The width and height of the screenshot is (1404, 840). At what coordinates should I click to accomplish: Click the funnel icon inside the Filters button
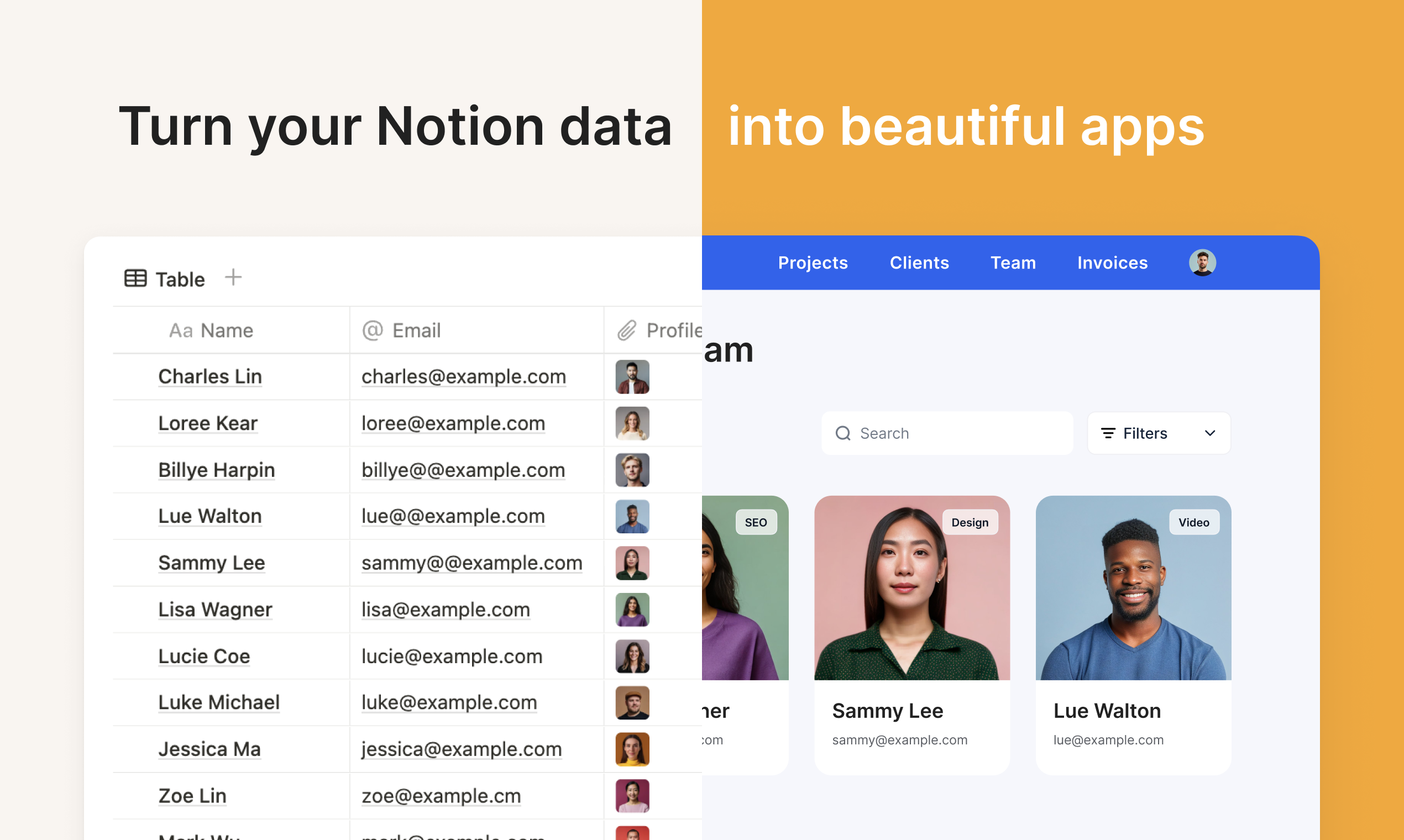tap(1108, 433)
